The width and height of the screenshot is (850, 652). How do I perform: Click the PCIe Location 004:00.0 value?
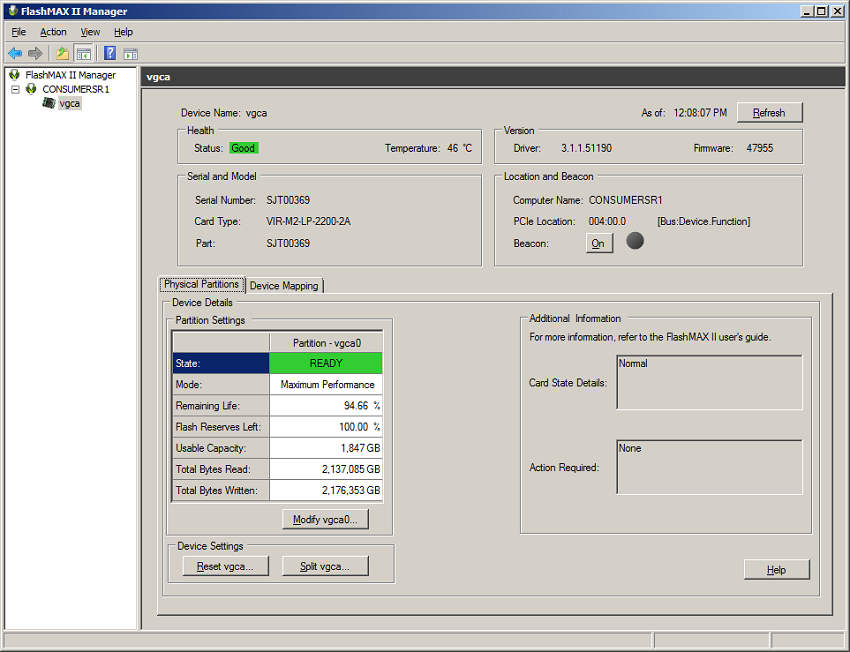click(607, 221)
